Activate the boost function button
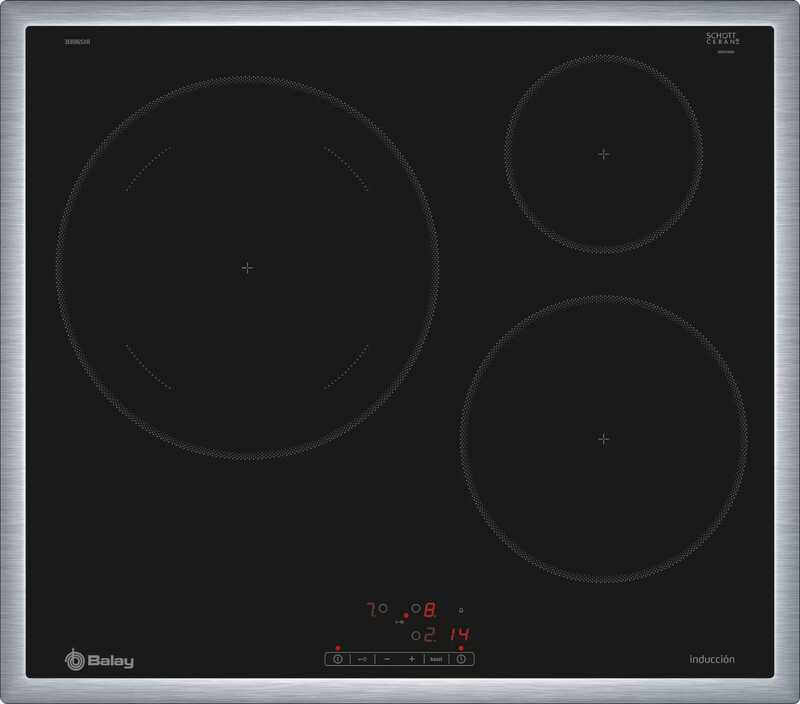 coord(435,659)
